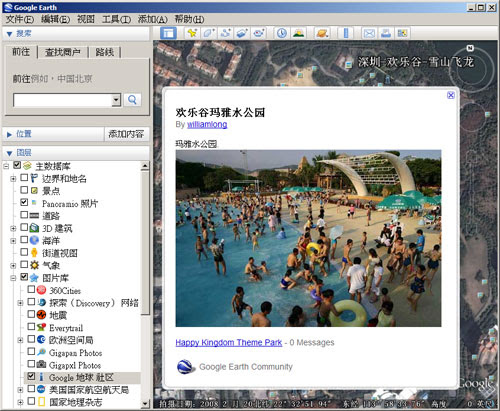Screen dimensions: 500x411
Task: Uncheck the Panoramio 照片 layer checkbox
Action: tap(24, 202)
